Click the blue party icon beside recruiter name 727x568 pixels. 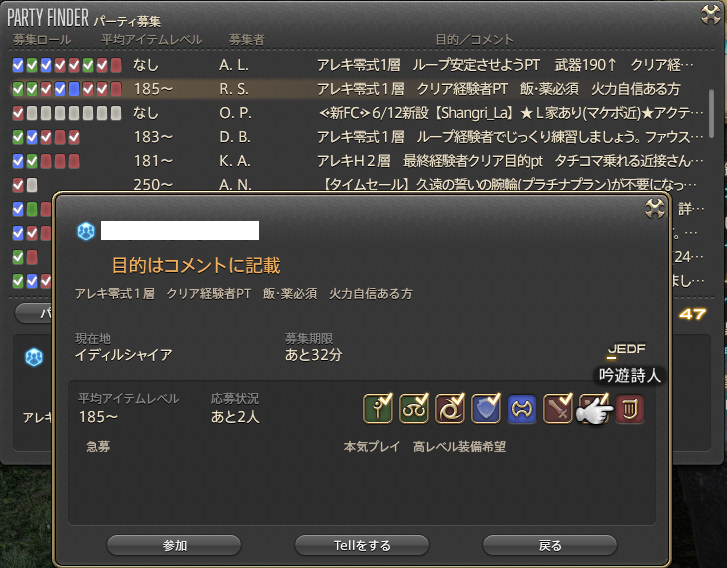(x=86, y=231)
